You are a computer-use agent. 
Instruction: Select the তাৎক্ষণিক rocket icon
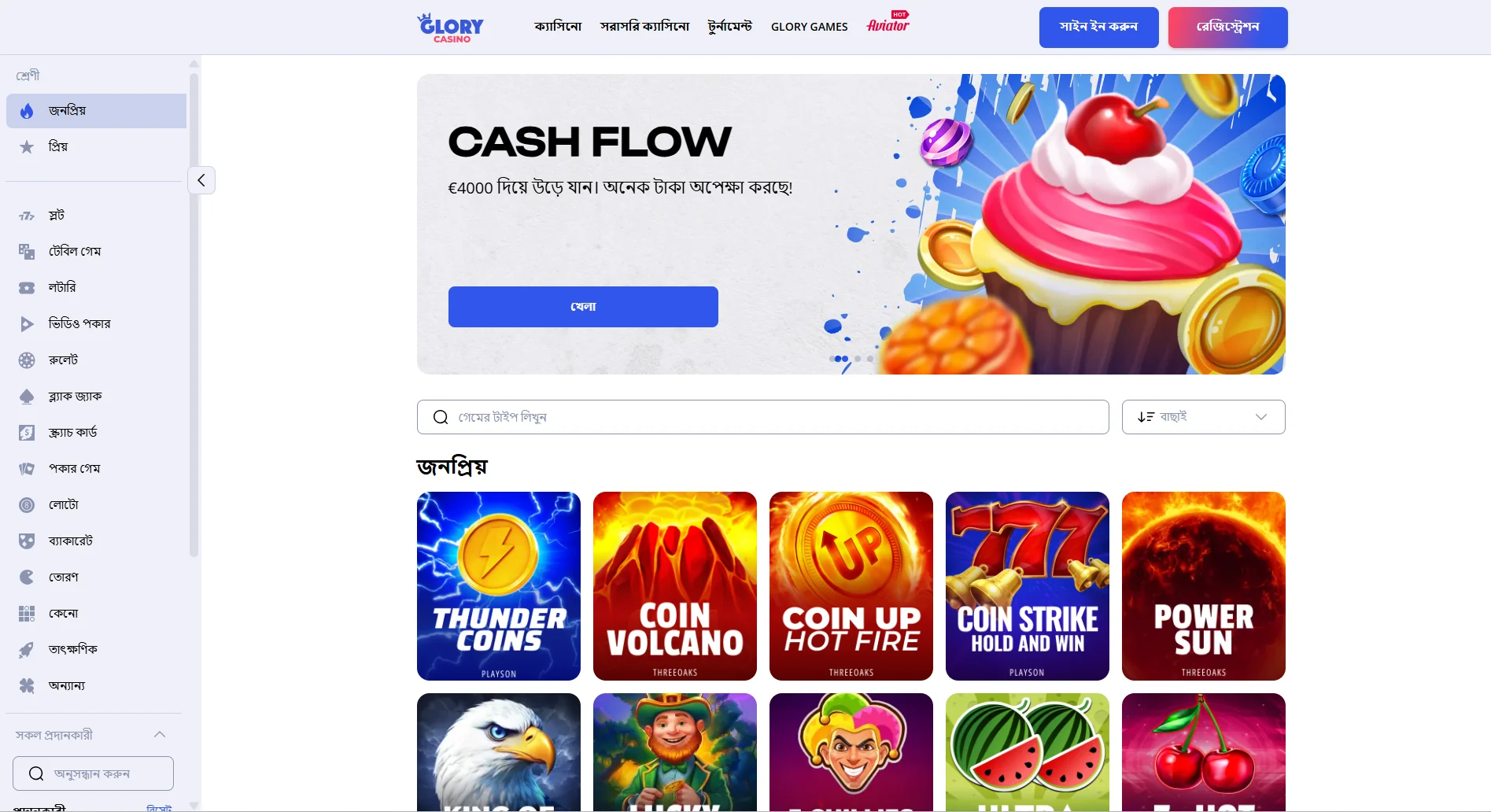click(x=27, y=650)
